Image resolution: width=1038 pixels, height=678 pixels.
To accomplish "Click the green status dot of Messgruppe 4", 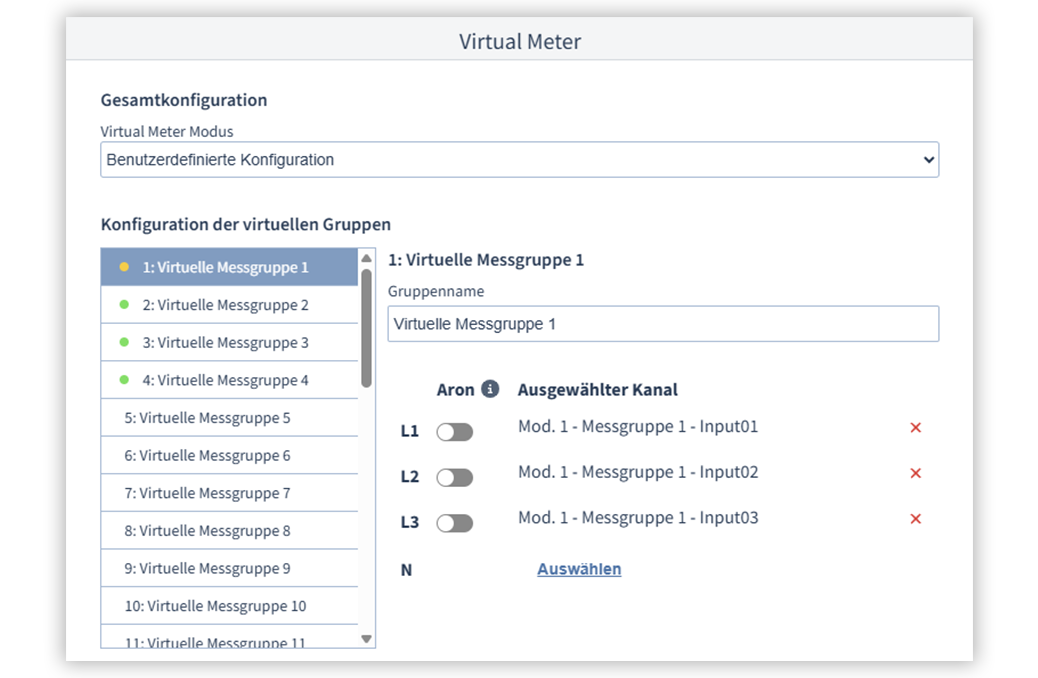I will [x=124, y=380].
